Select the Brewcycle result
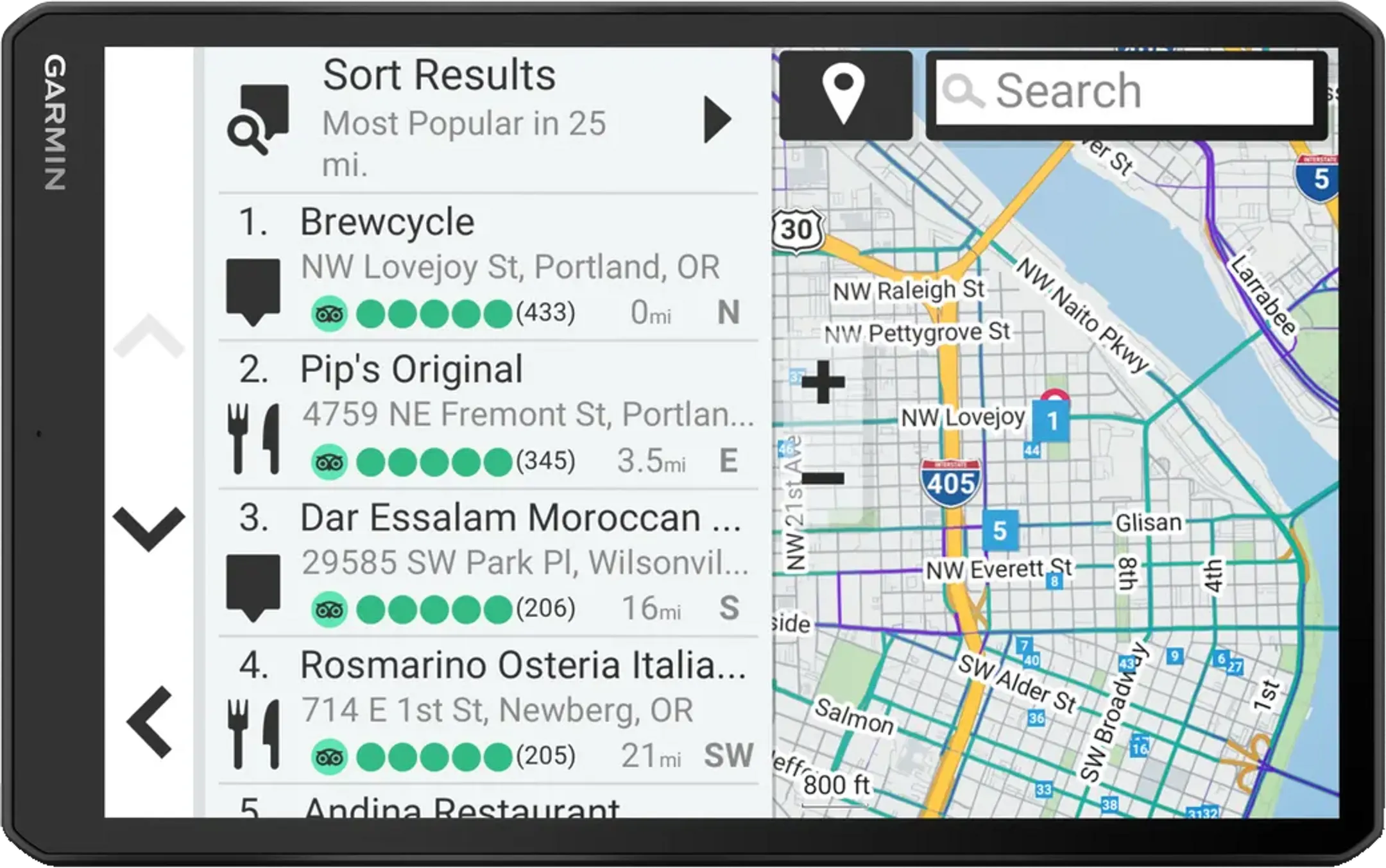Screen dimensions: 1386x868 click(x=488, y=267)
